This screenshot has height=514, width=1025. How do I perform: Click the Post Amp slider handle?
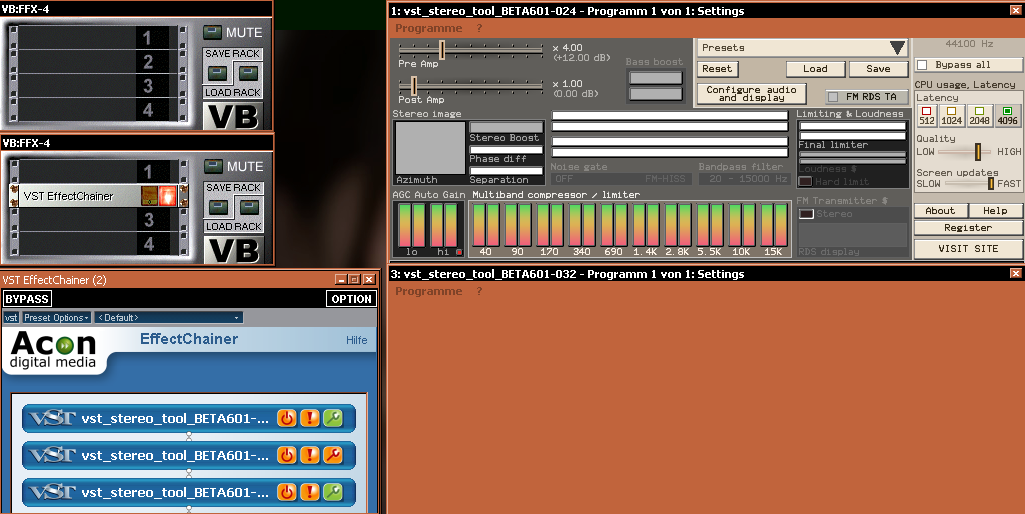(x=414, y=86)
